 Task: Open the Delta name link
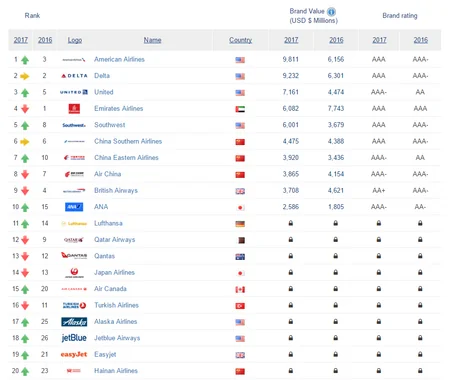pos(102,76)
